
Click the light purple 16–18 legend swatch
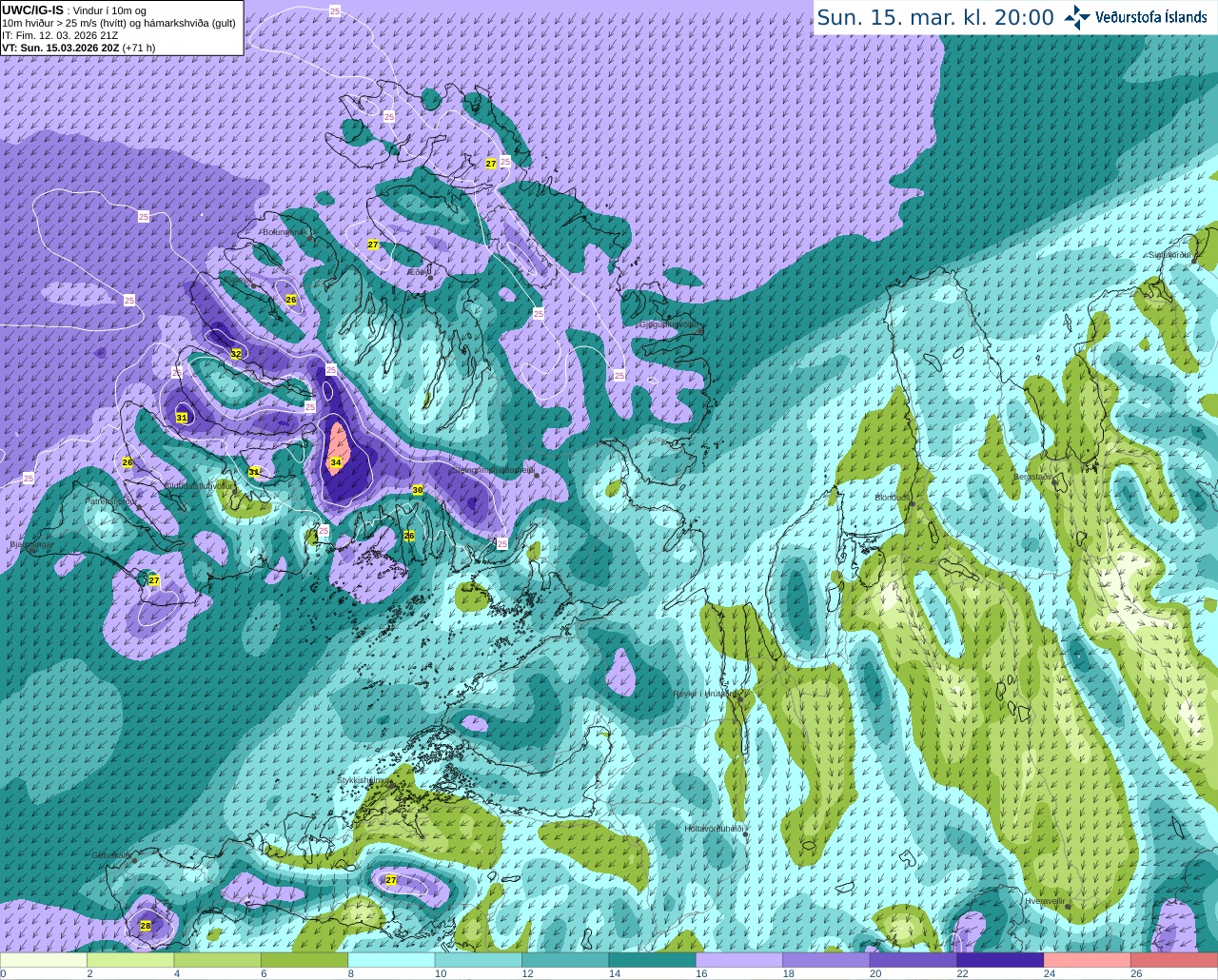pyautogui.click(x=739, y=960)
